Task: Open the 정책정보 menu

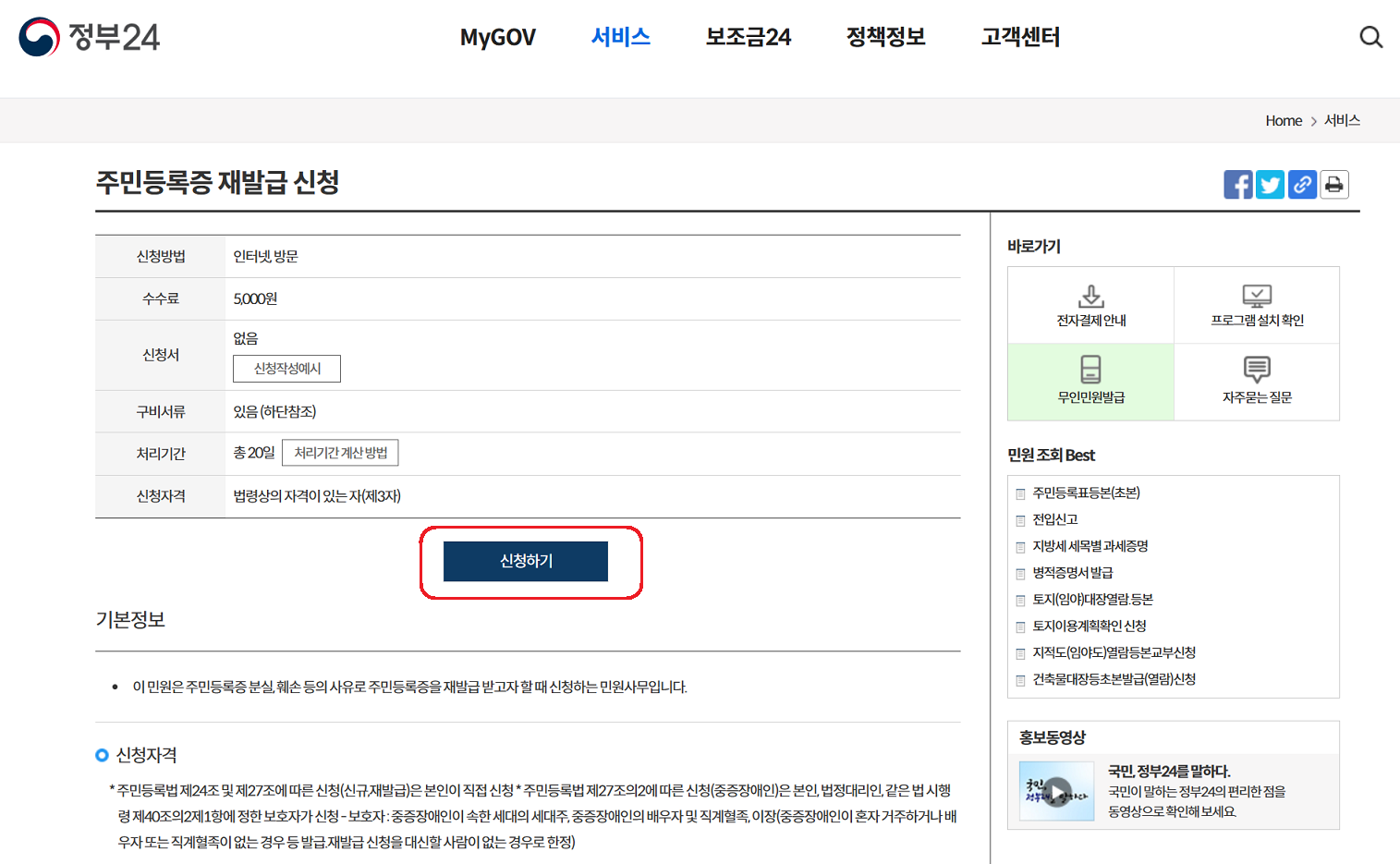Action: click(884, 37)
